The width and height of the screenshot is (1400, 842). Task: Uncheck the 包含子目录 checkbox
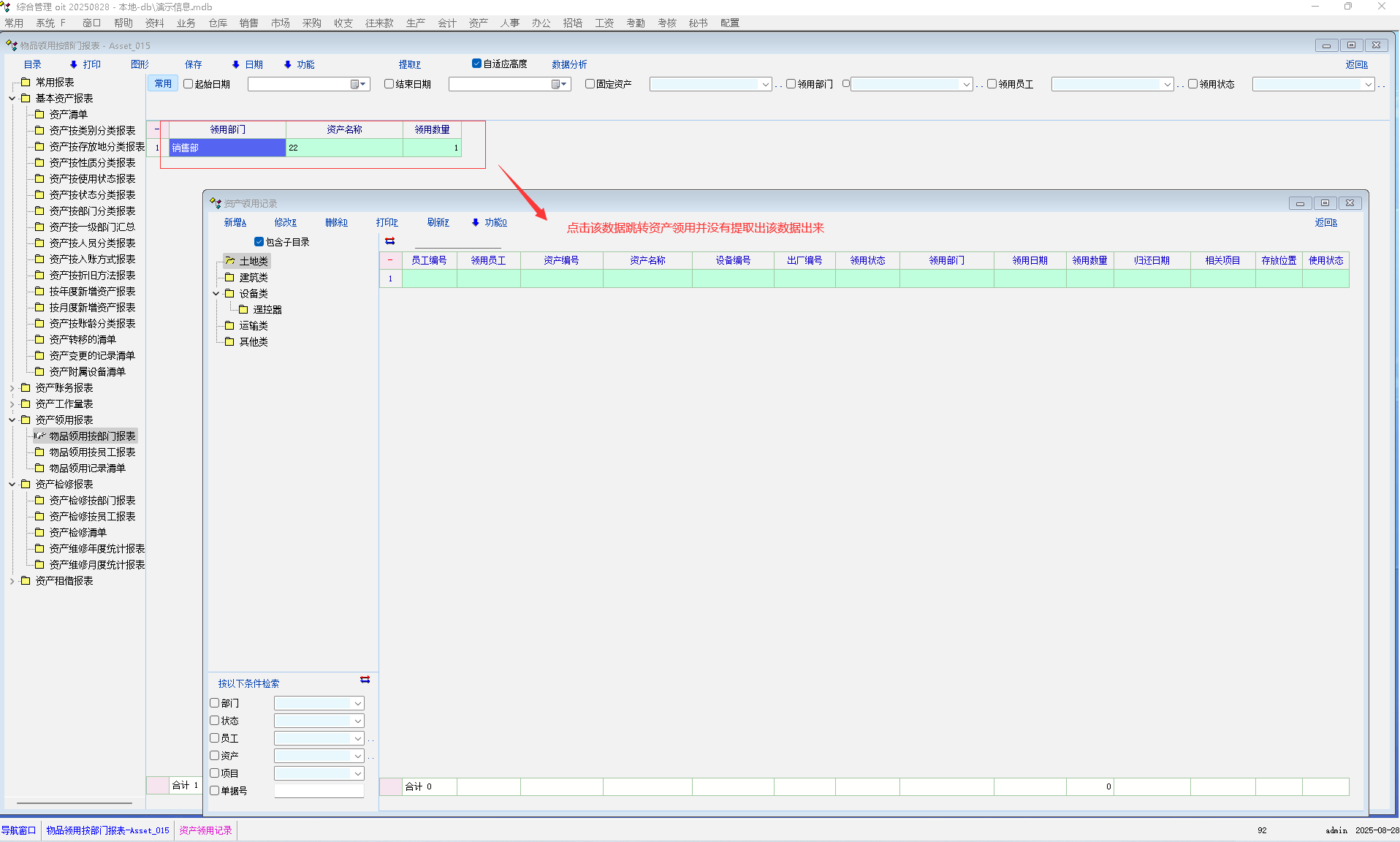(259, 242)
